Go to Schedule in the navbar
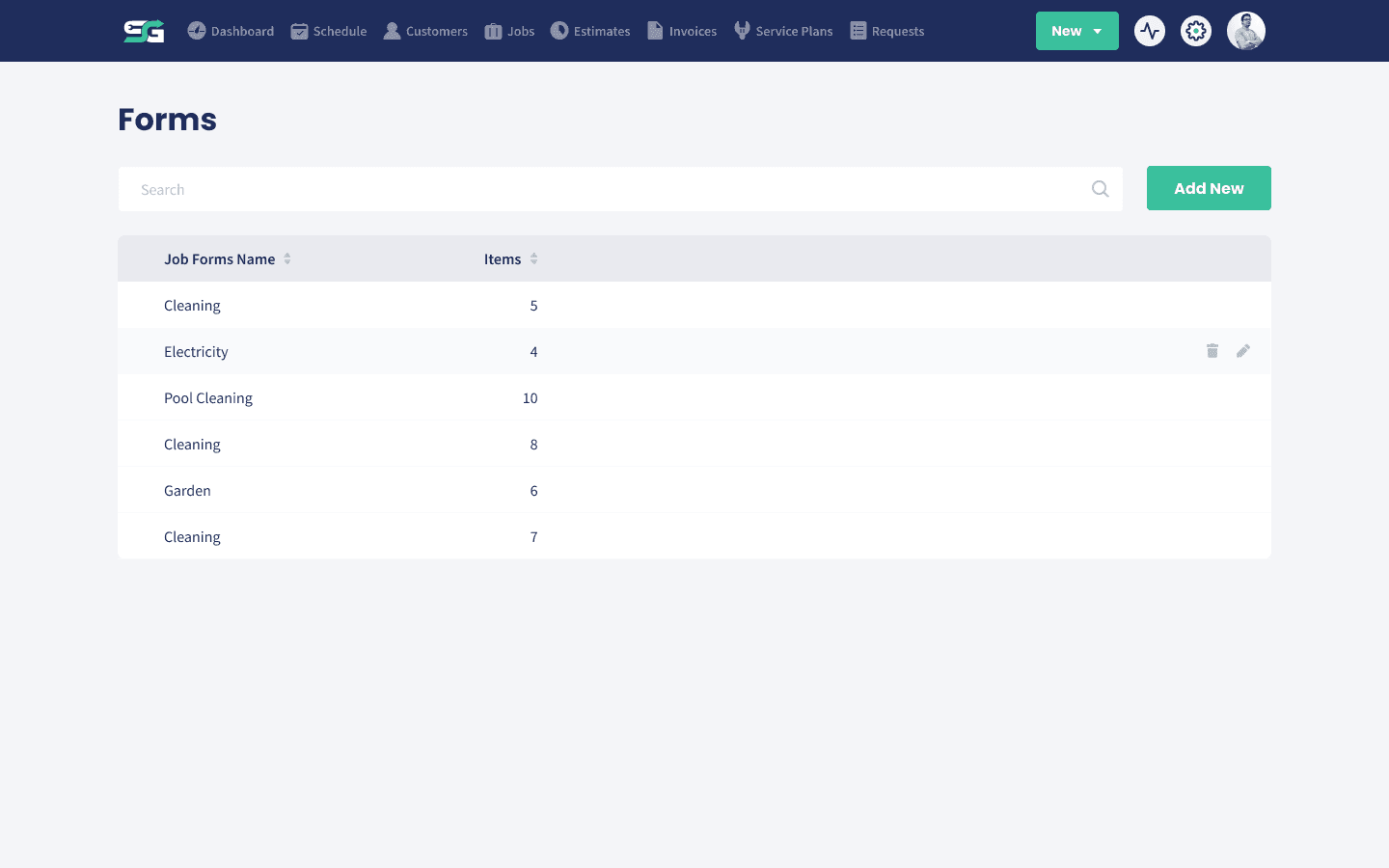 [x=329, y=31]
